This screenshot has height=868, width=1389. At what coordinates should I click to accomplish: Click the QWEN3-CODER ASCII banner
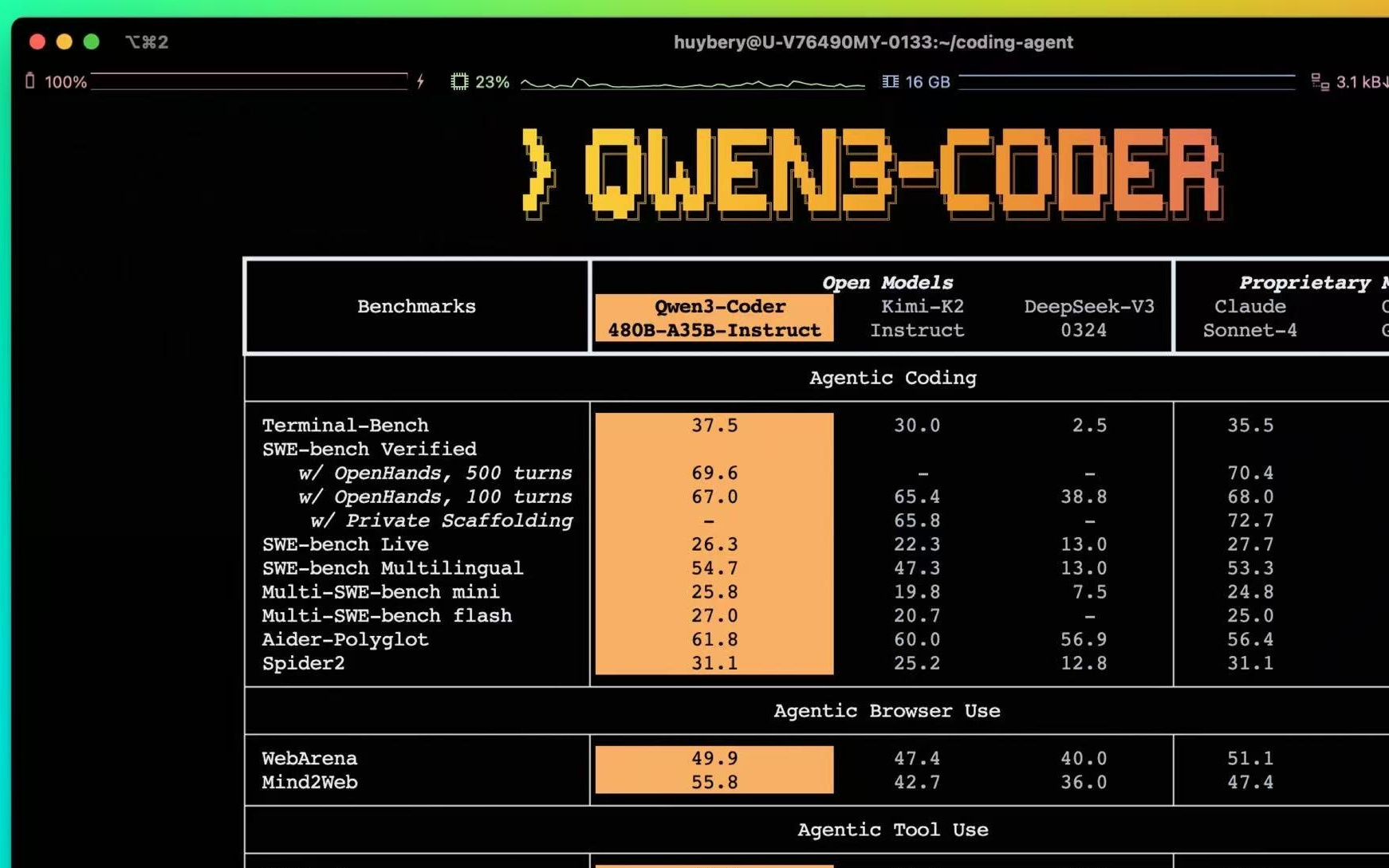(872, 173)
